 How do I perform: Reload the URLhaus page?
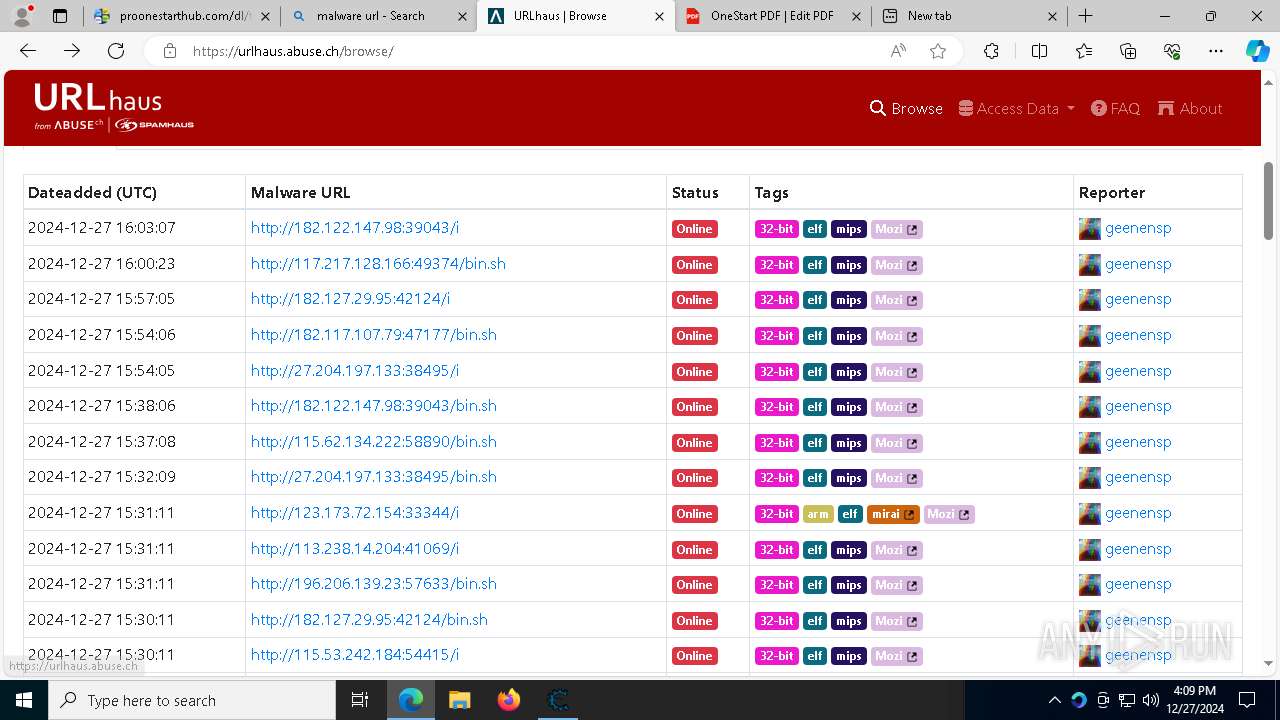click(116, 51)
